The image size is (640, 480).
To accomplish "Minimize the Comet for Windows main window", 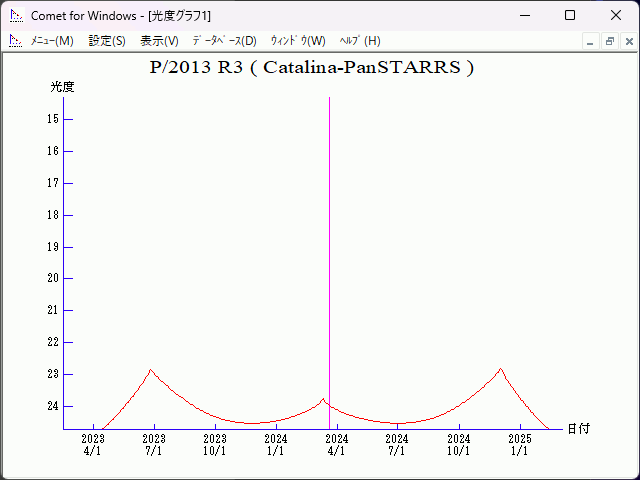I will (524, 16).
